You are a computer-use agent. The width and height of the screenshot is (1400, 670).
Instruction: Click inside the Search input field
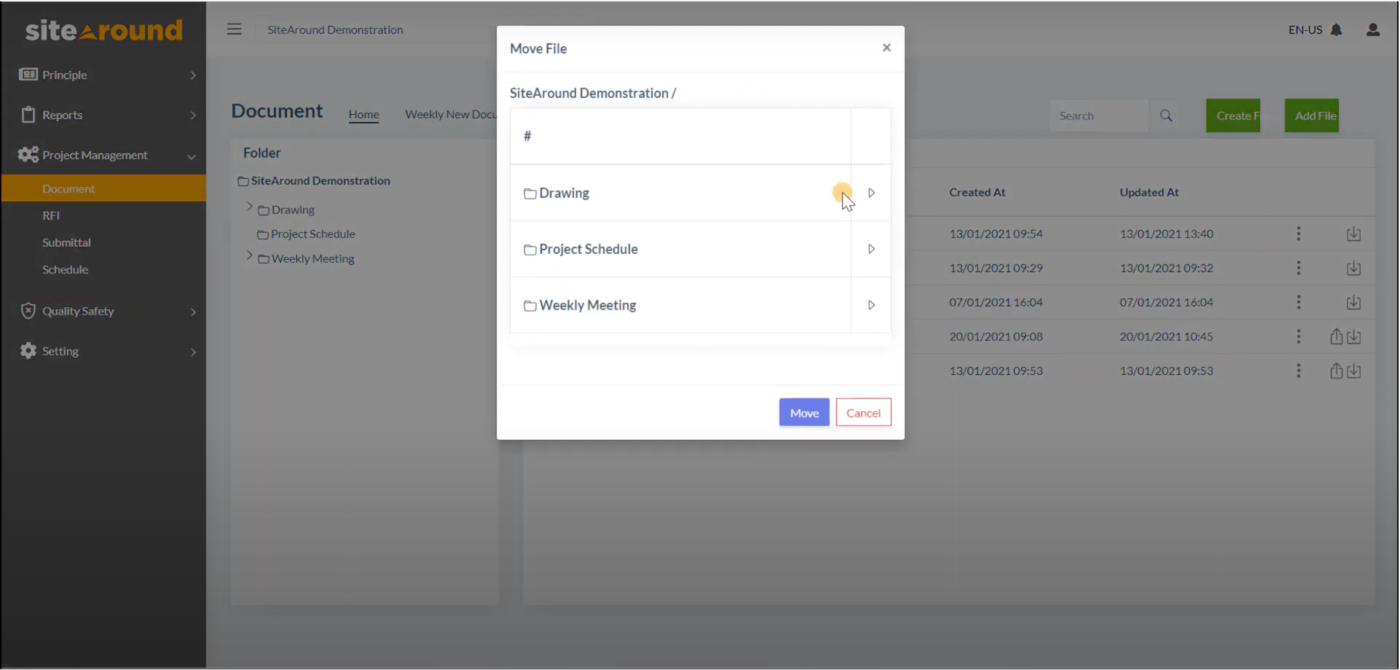[x=1100, y=115]
